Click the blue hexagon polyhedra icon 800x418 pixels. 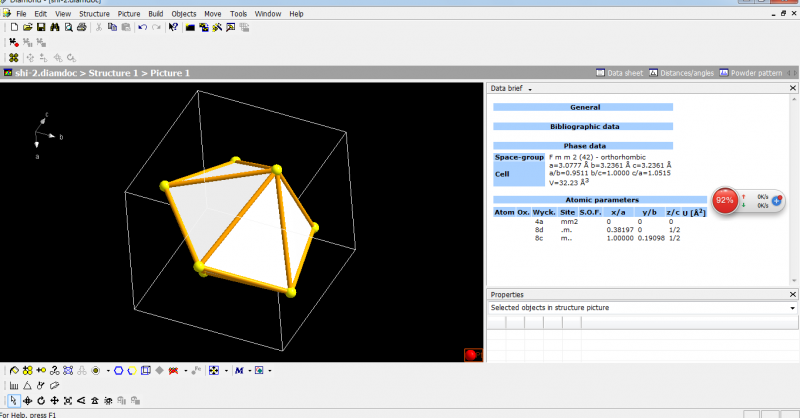click(x=118, y=370)
